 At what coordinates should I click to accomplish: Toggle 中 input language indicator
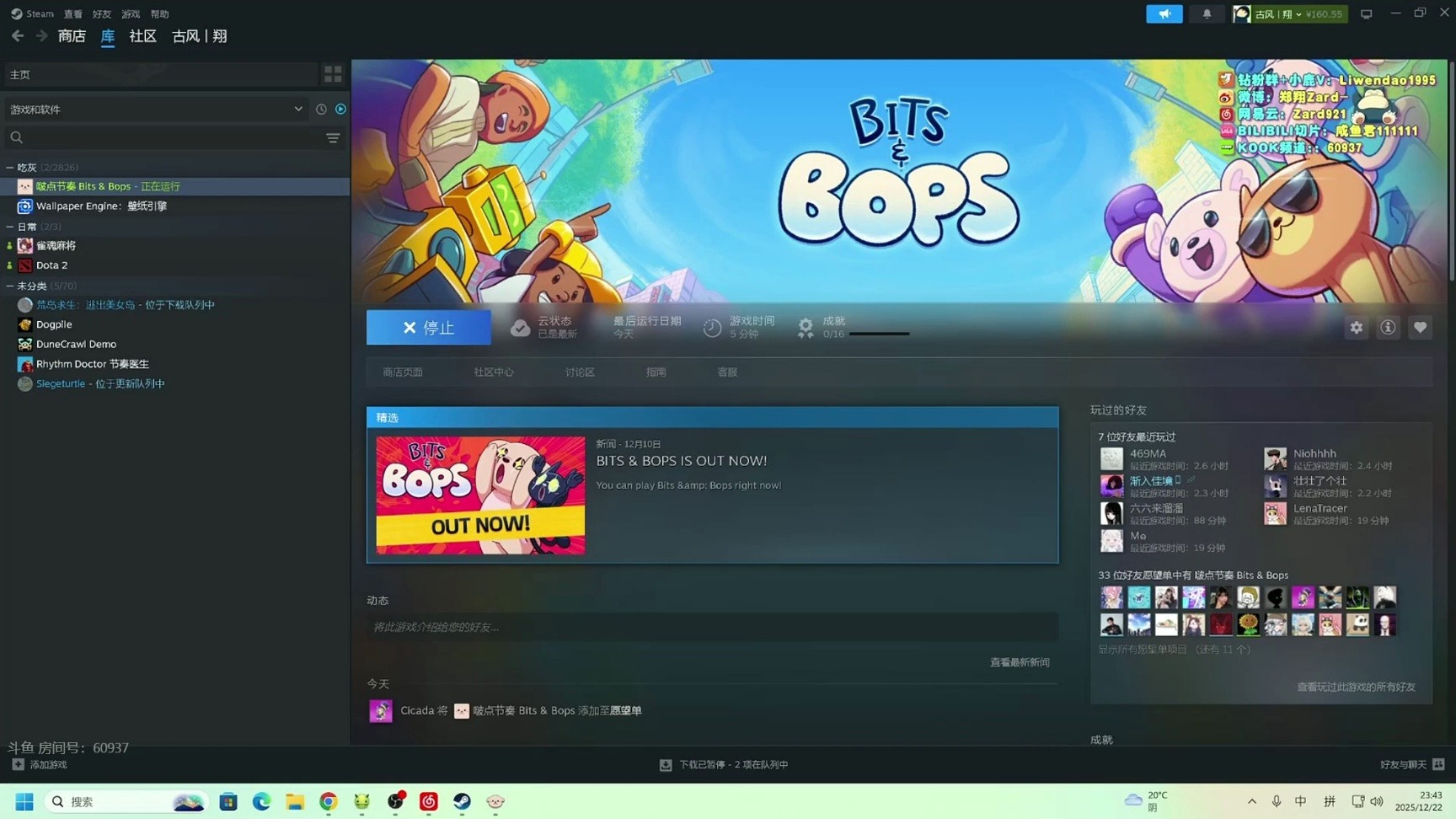[x=1301, y=801]
